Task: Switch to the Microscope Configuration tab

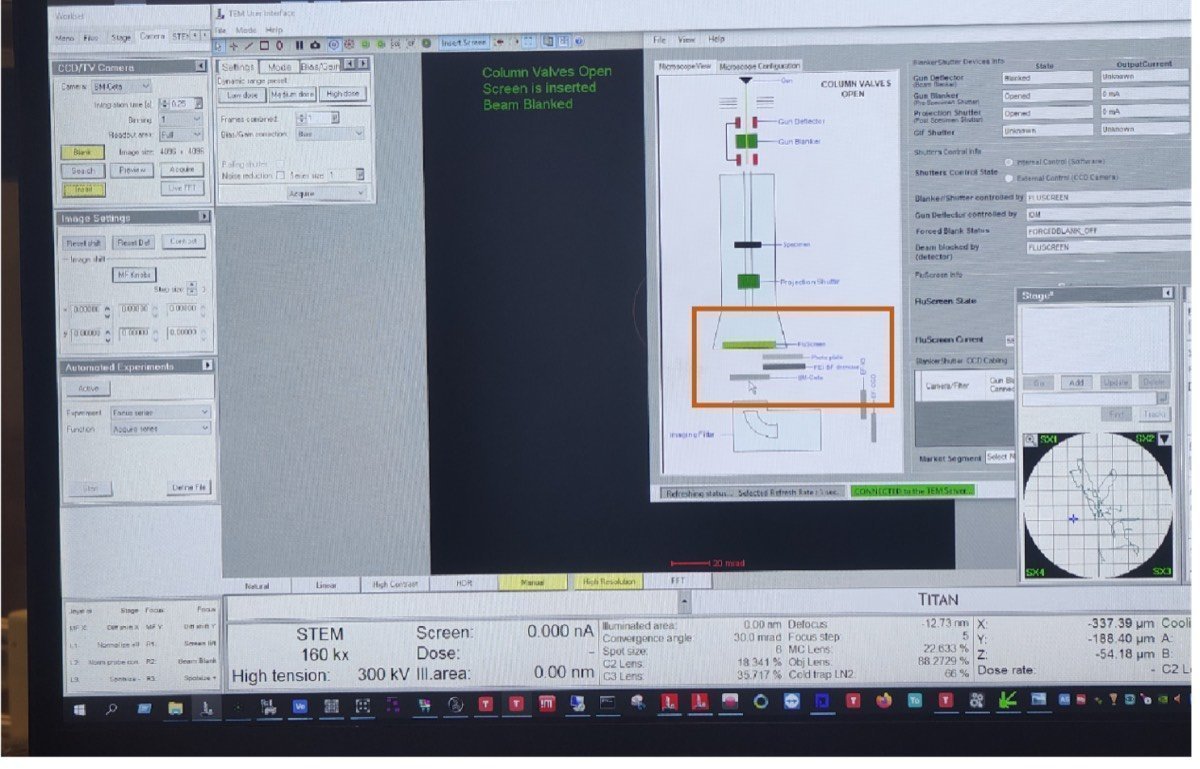Action: pyautogui.click(x=760, y=63)
